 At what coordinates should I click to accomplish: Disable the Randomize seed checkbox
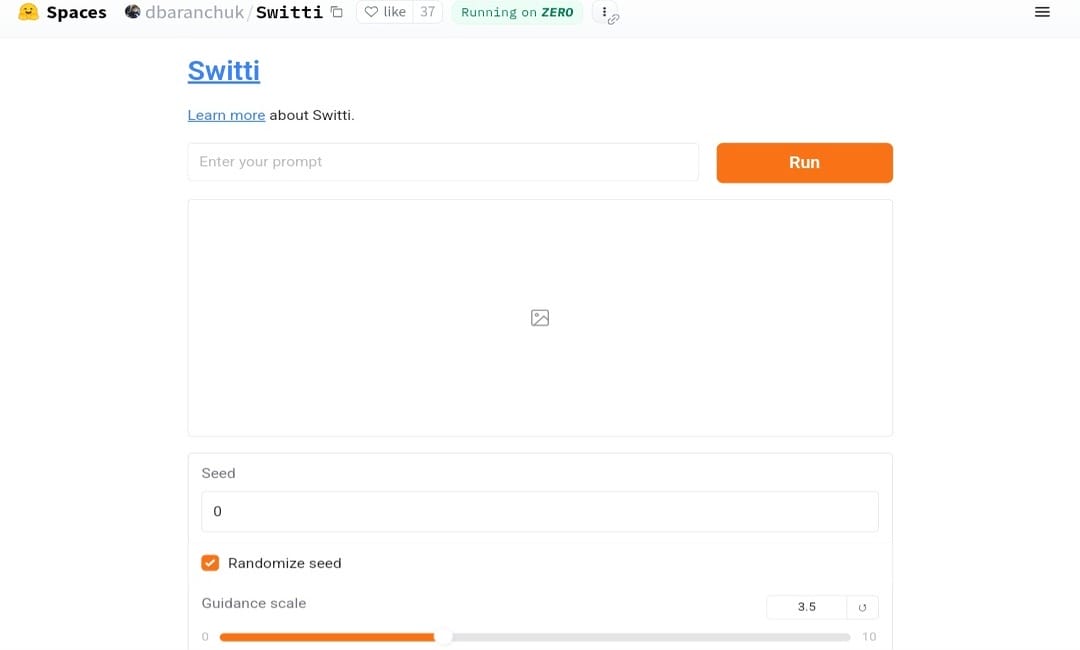[x=210, y=563]
